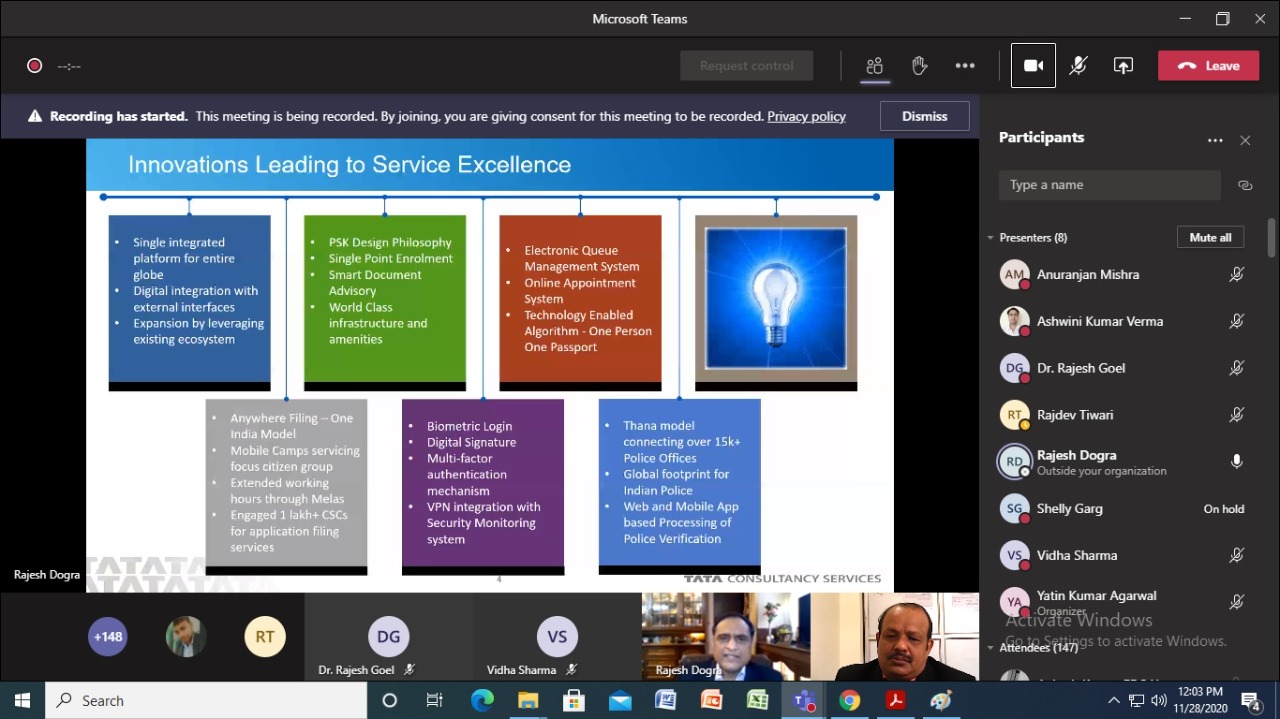Open Participants panel more options menu
The width and height of the screenshot is (1280, 719).
(1215, 141)
